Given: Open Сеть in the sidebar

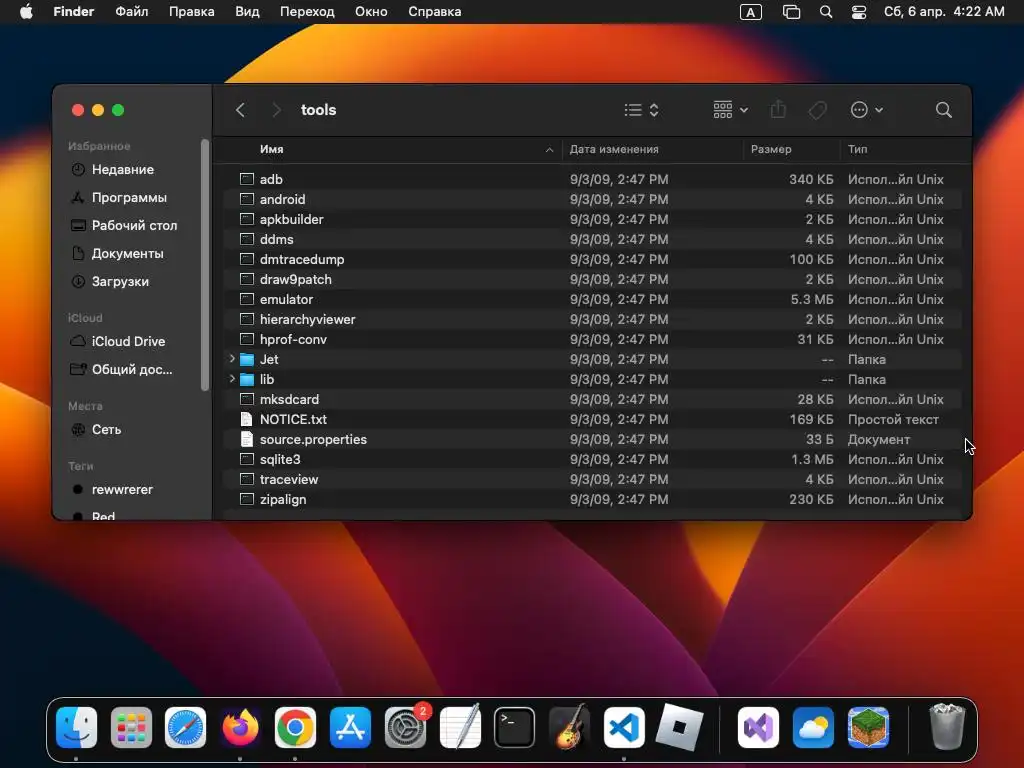Looking at the screenshot, I should coord(106,429).
